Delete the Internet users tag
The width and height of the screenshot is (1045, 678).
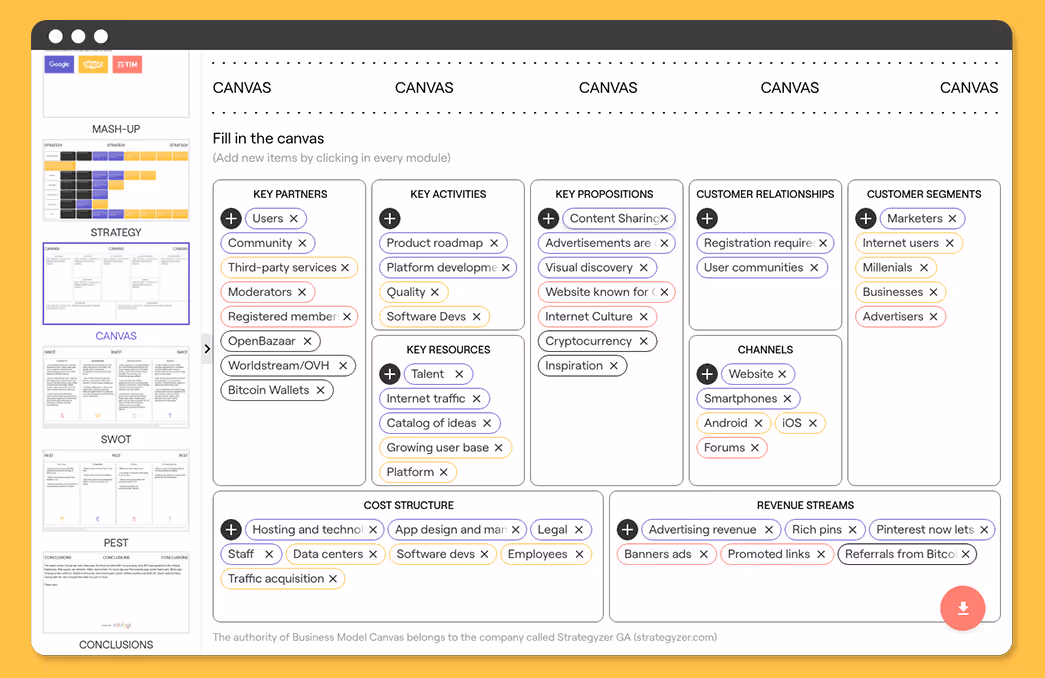pos(950,243)
